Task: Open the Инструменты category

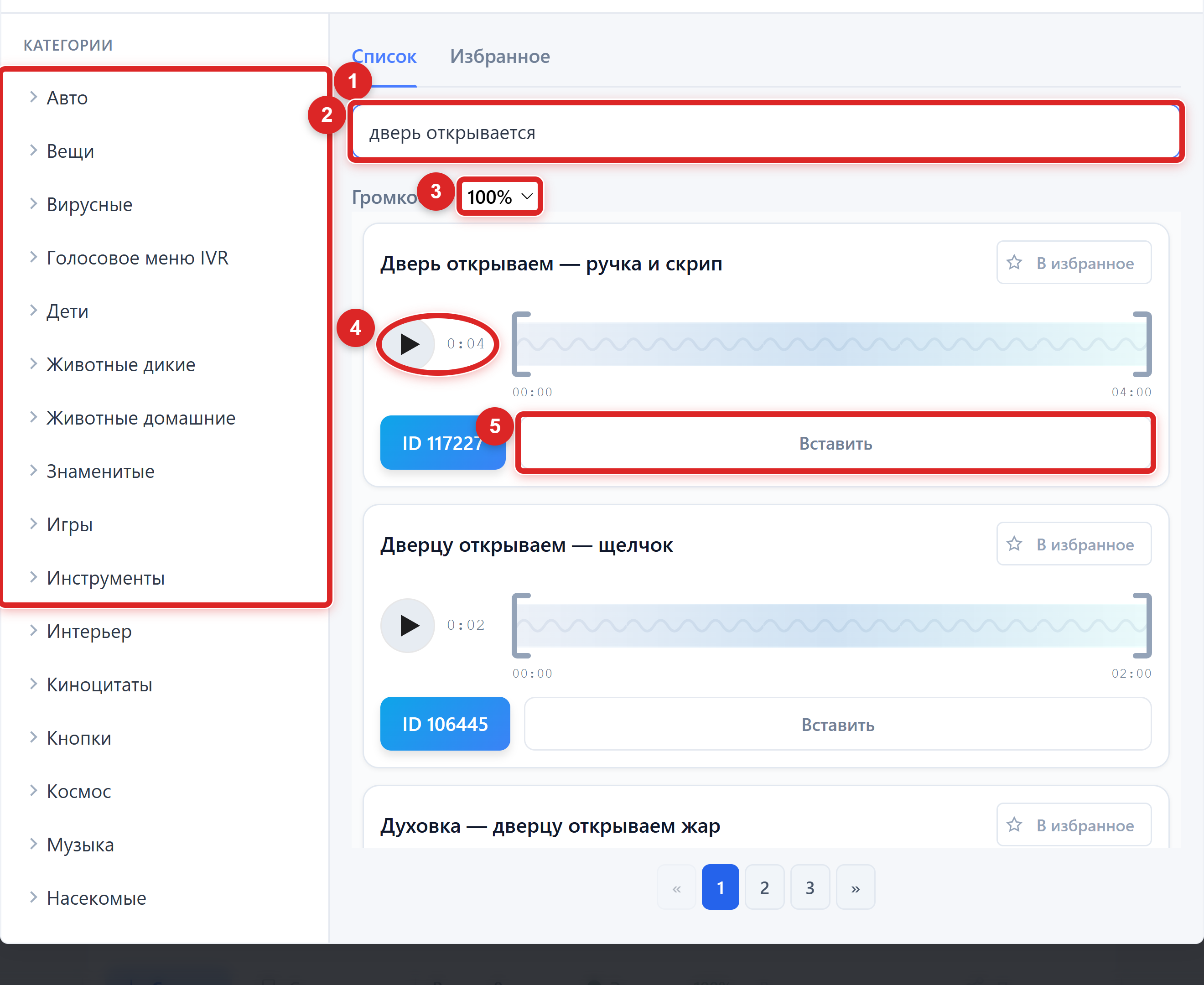Action: [x=105, y=578]
